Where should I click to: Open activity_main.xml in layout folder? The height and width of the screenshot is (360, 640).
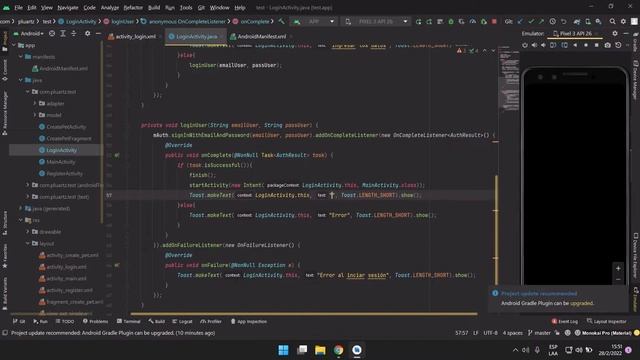tap(66, 278)
